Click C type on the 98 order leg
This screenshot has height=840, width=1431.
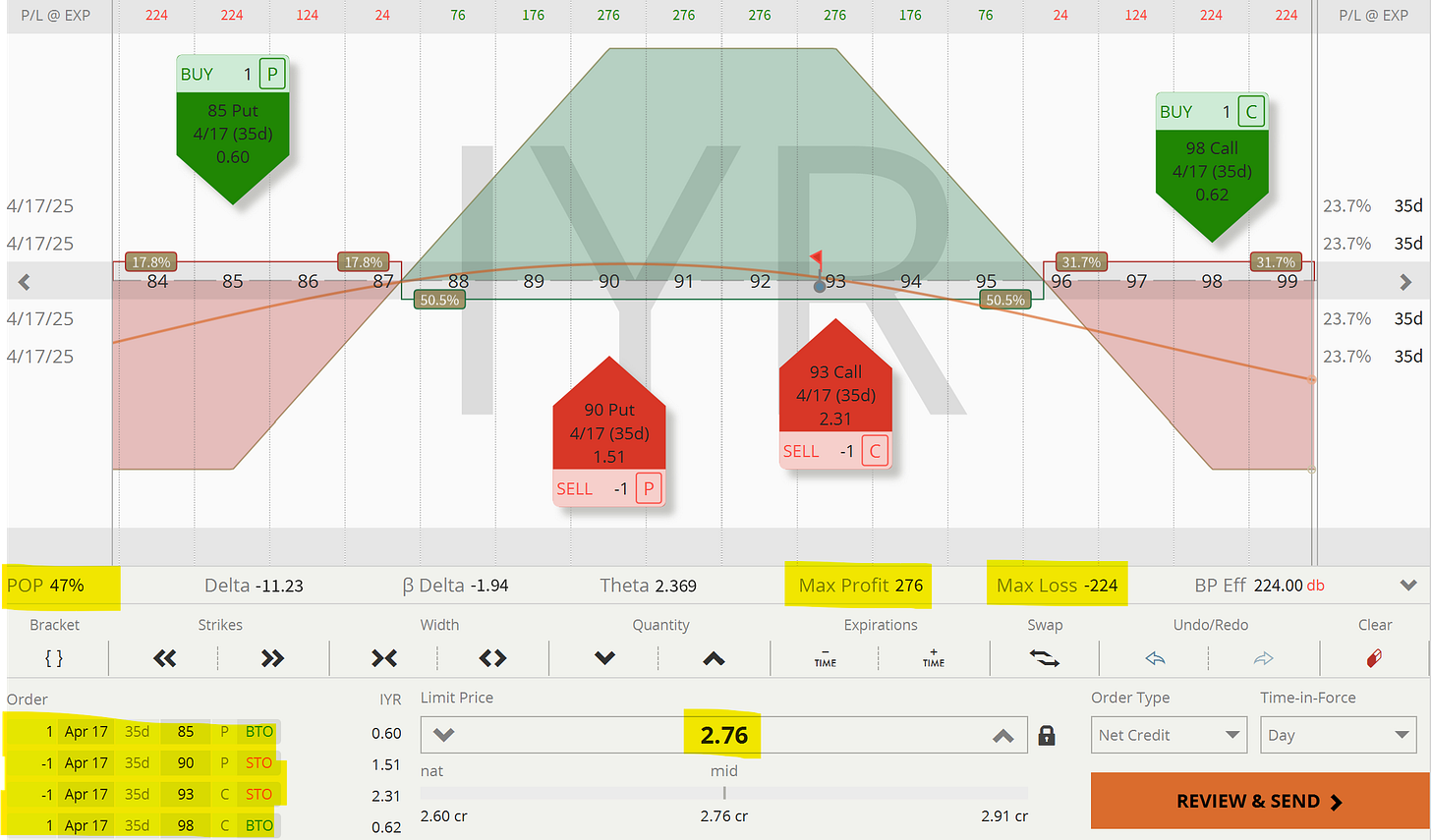(x=224, y=826)
